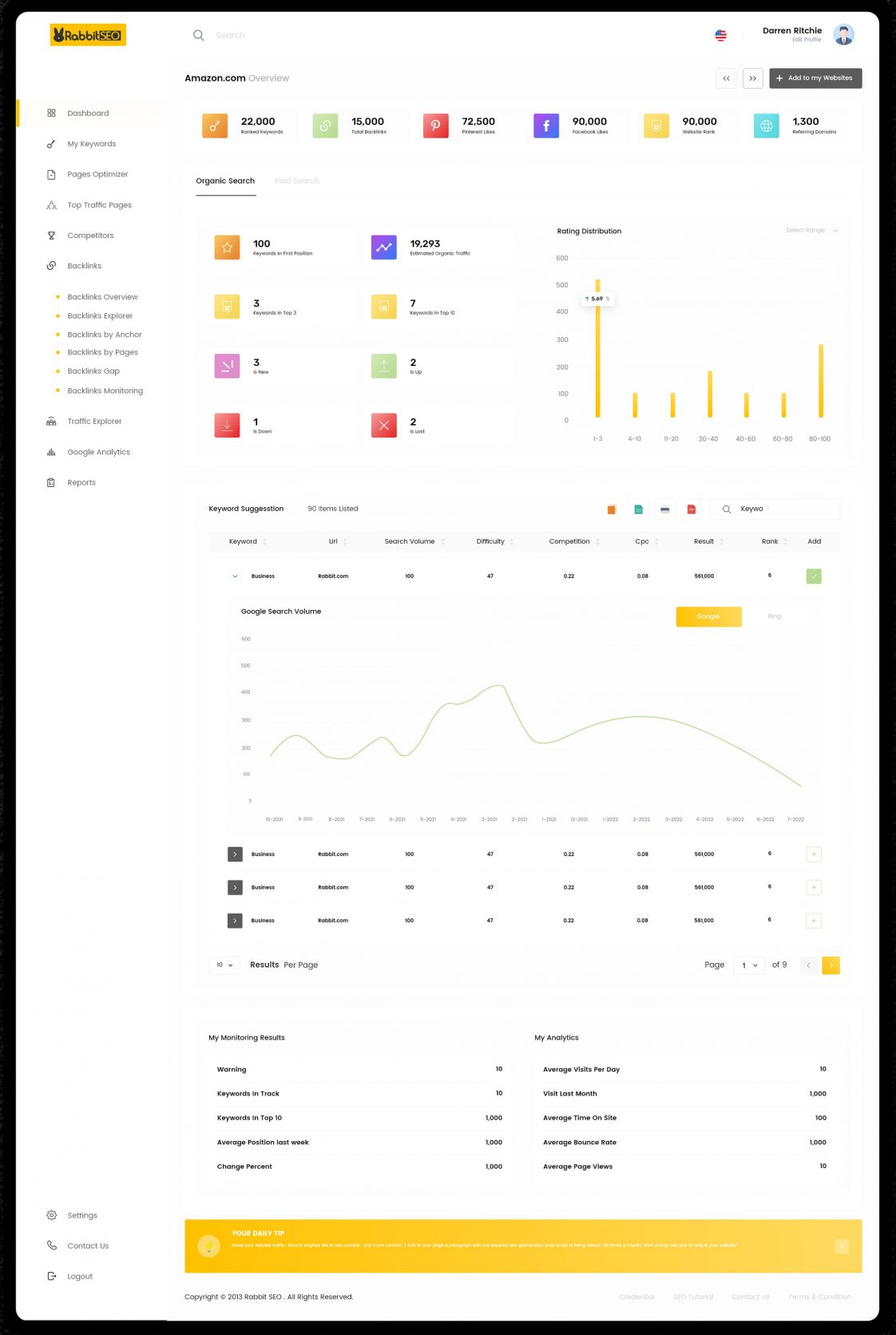
Task: Select Backlinks Overview submenu item
Action: (x=102, y=297)
